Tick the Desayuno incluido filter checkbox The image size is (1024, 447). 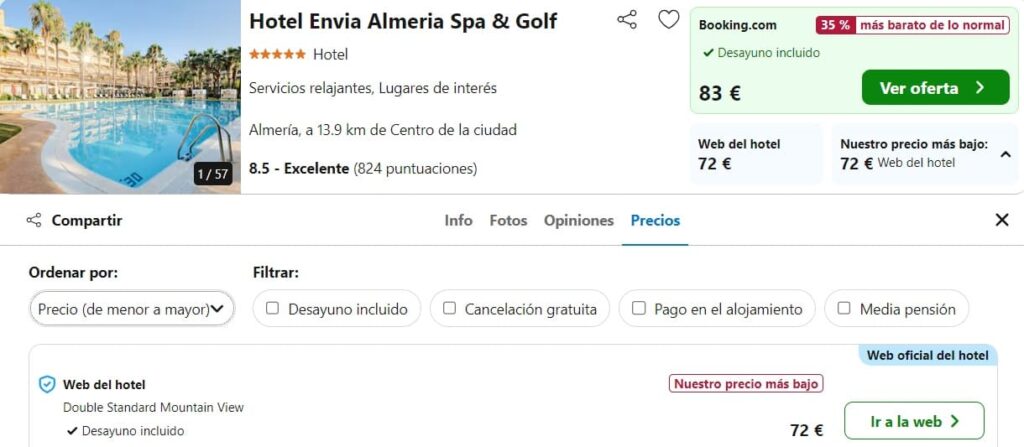click(x=273, y=308)
